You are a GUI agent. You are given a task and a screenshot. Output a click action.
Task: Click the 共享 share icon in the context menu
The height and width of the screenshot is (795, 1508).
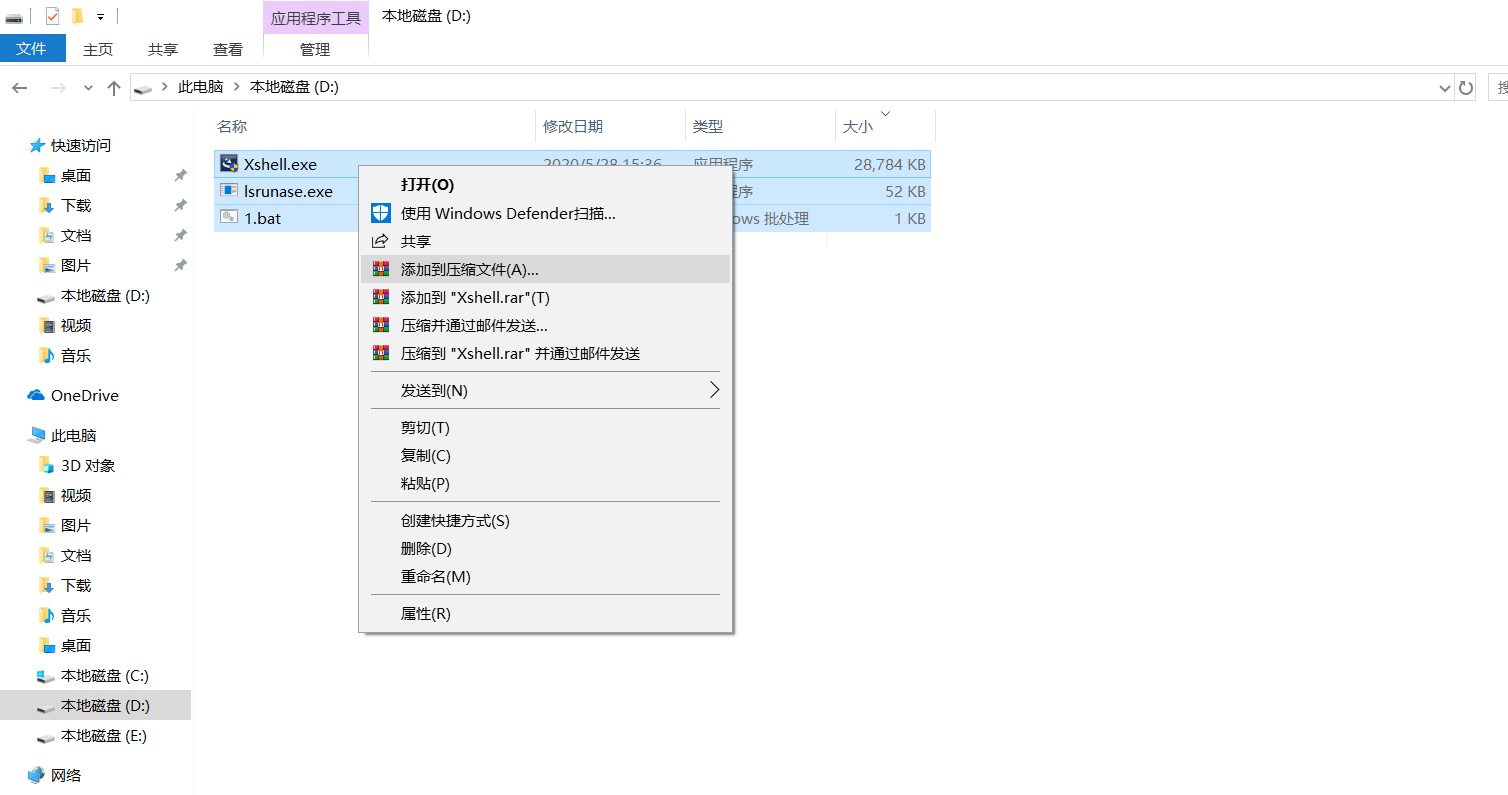(381, 240)
